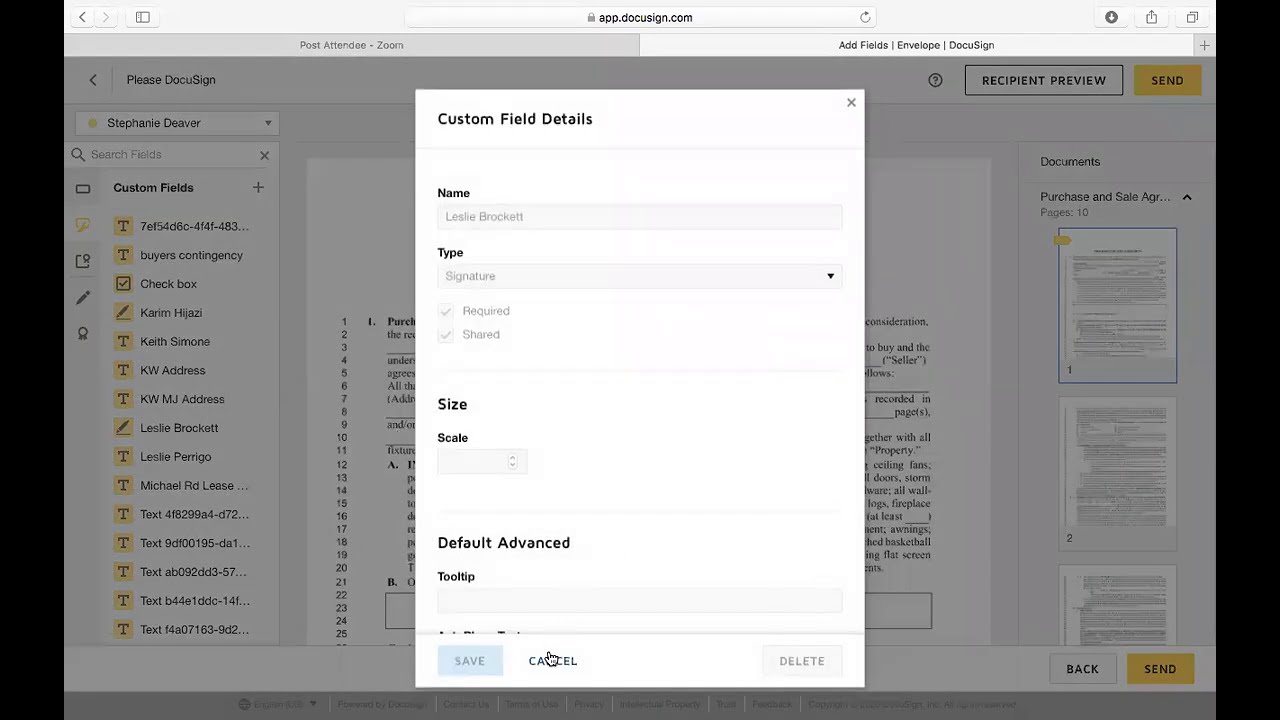The image size is (1280, 720).
Task: Select the Leslie Brockett signature icon
Action: (x=123, y=427)
